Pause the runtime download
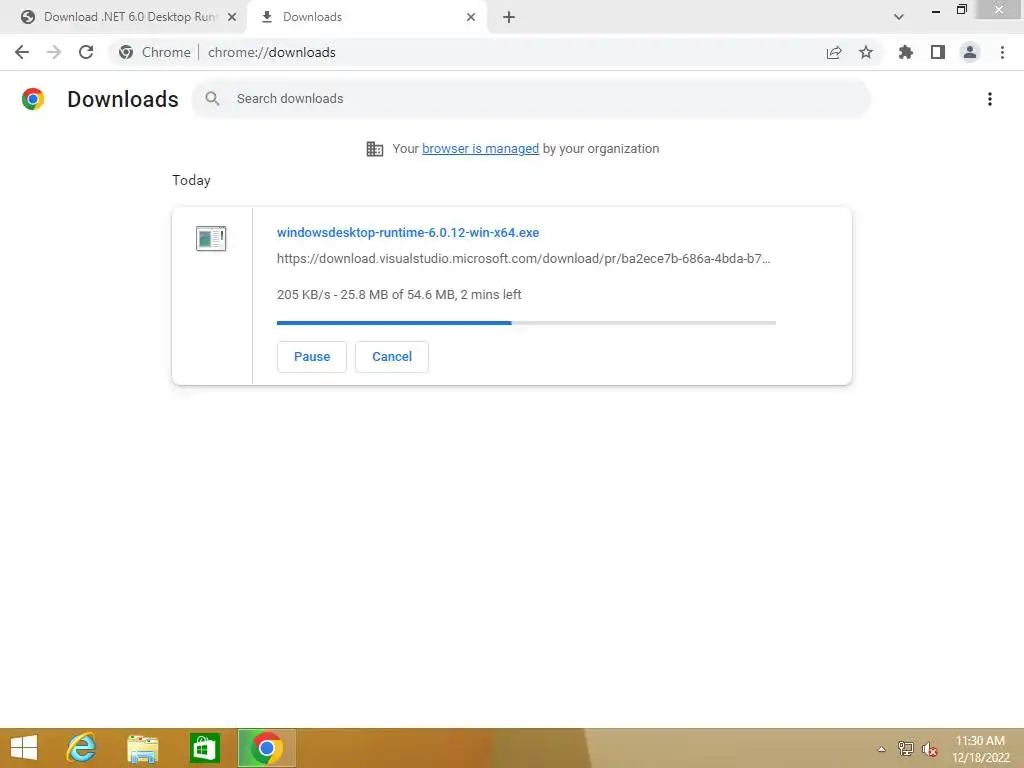Viewport: 1024px width, 768px height. [312, 357]
